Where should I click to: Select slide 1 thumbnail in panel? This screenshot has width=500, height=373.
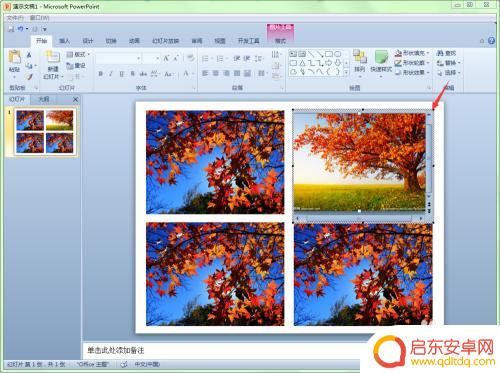[45, 131]
